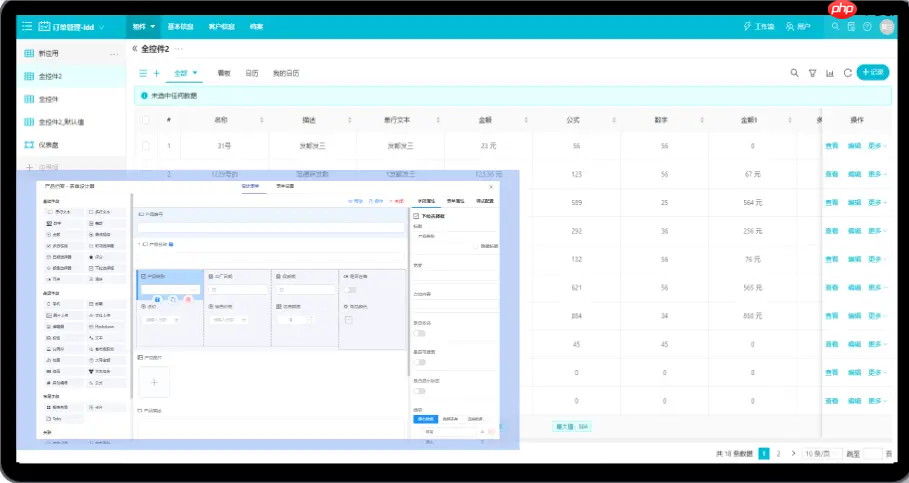
Task: Switch to the 日历 view tab
Action: tap(252, 73)
